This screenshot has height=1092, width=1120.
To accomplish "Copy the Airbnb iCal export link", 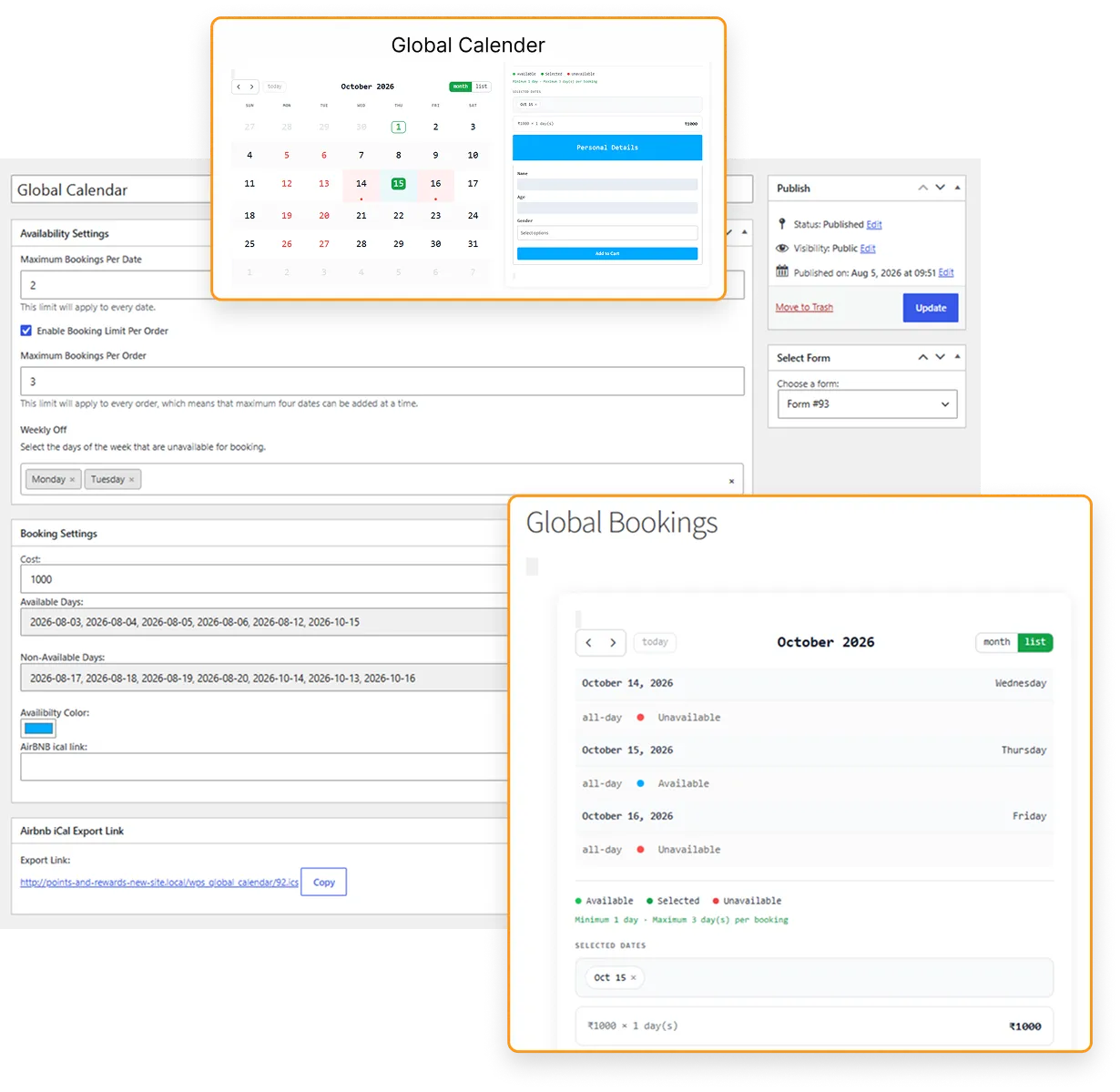I will pos(324,882).
